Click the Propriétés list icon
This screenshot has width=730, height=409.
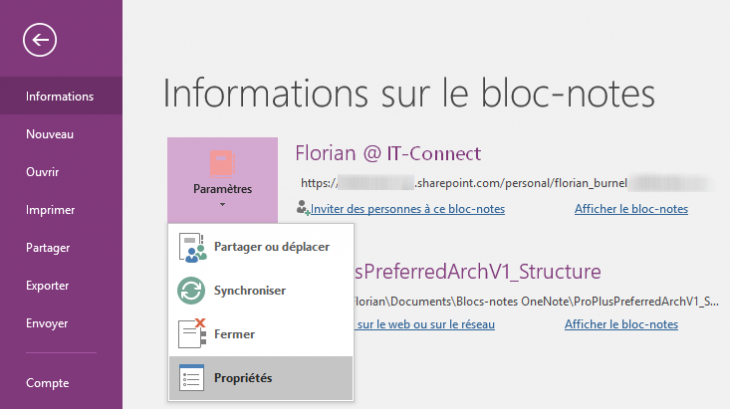(x=191, y=378)
